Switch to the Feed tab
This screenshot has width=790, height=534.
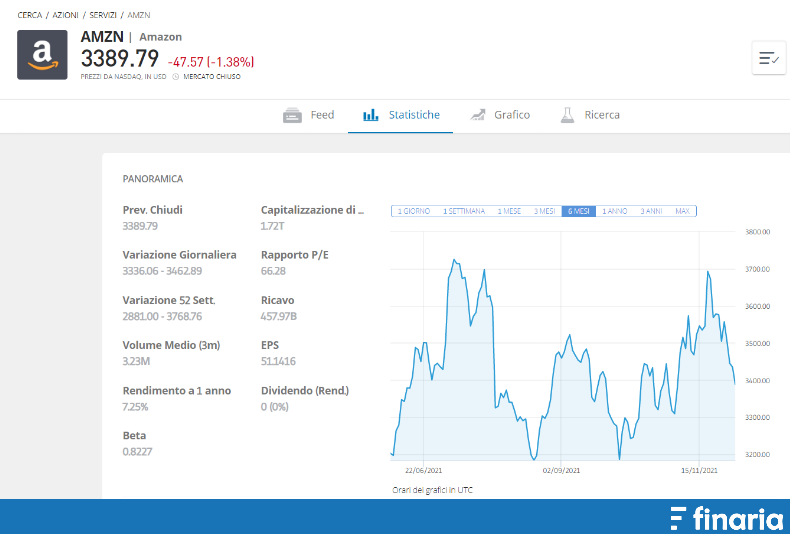pyautogui.click(x=309, y=115)
